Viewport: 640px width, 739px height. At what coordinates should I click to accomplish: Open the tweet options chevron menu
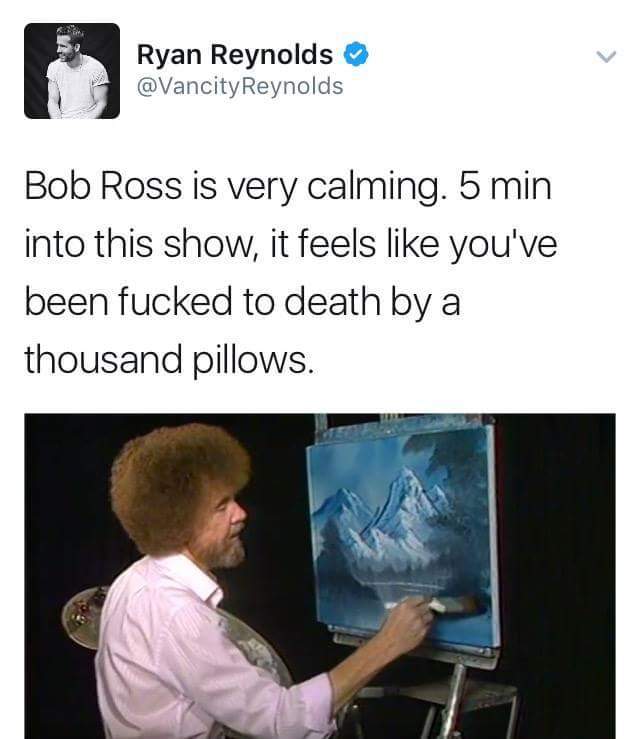pyautogui.click(x=606, y=57)
